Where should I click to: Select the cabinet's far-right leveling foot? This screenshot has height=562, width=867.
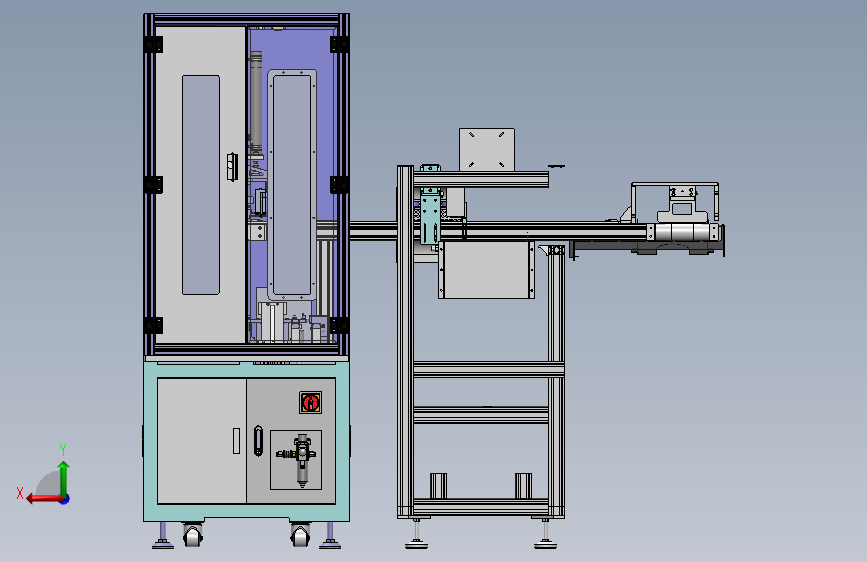click(330, 535)
